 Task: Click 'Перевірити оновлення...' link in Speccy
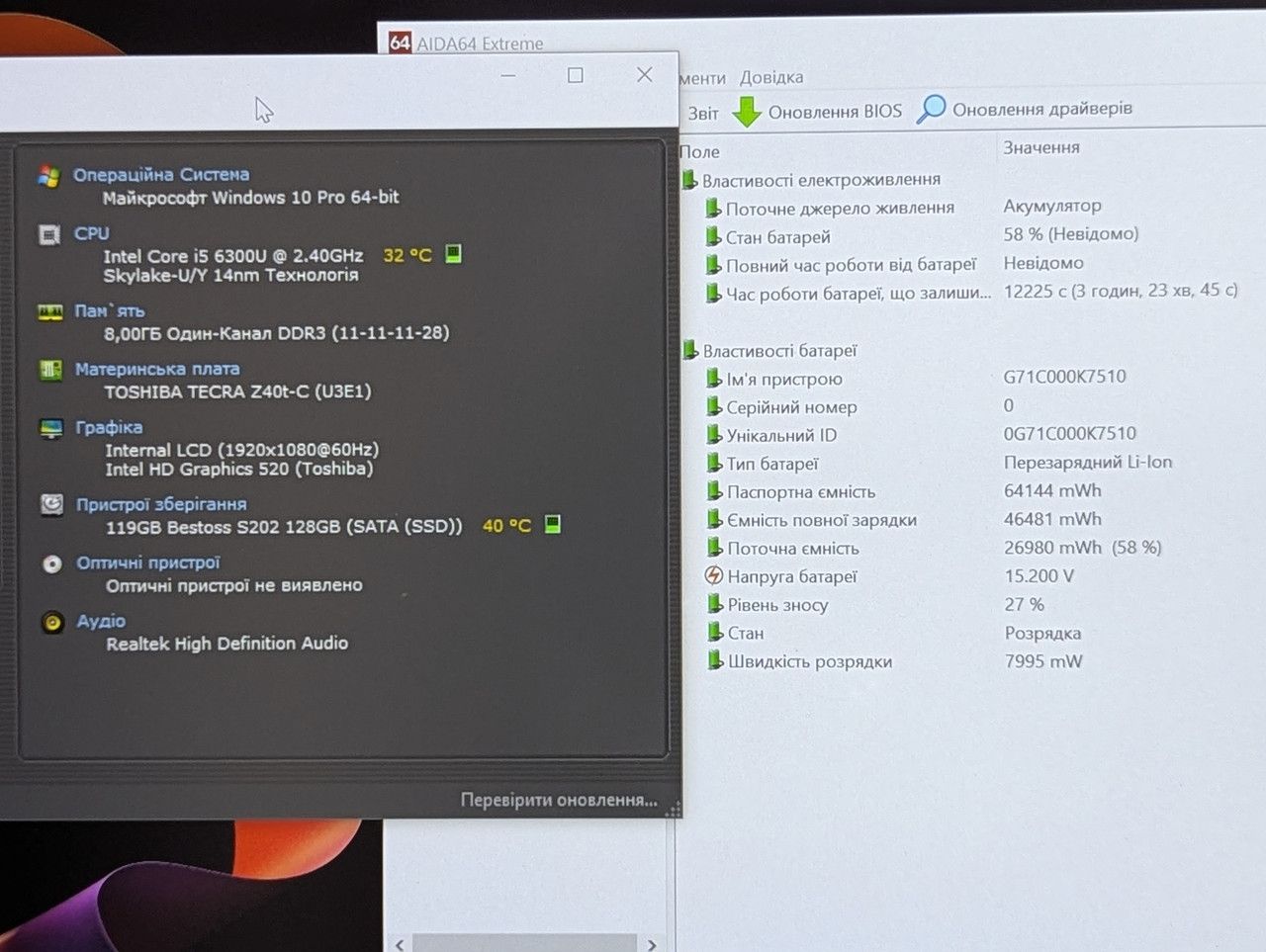pos(559,800)
